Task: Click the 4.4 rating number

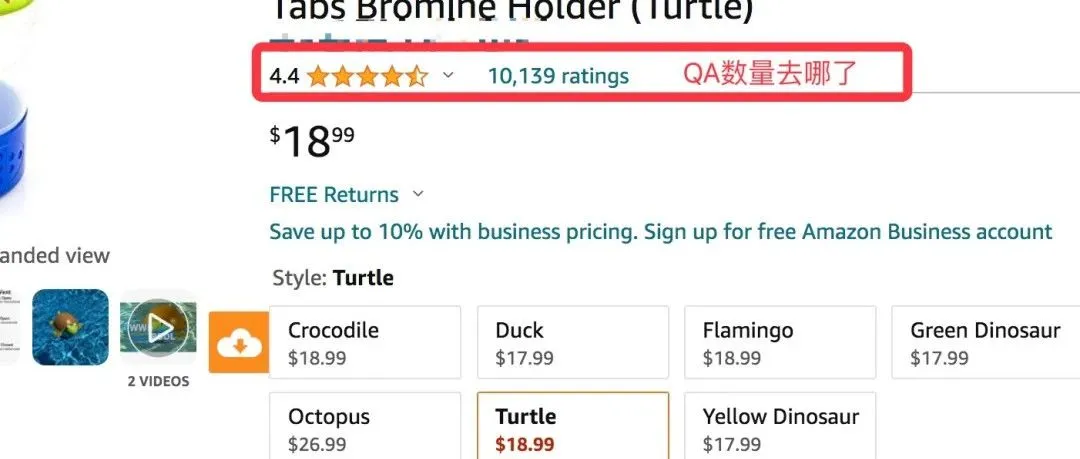Action: (284, 76)
